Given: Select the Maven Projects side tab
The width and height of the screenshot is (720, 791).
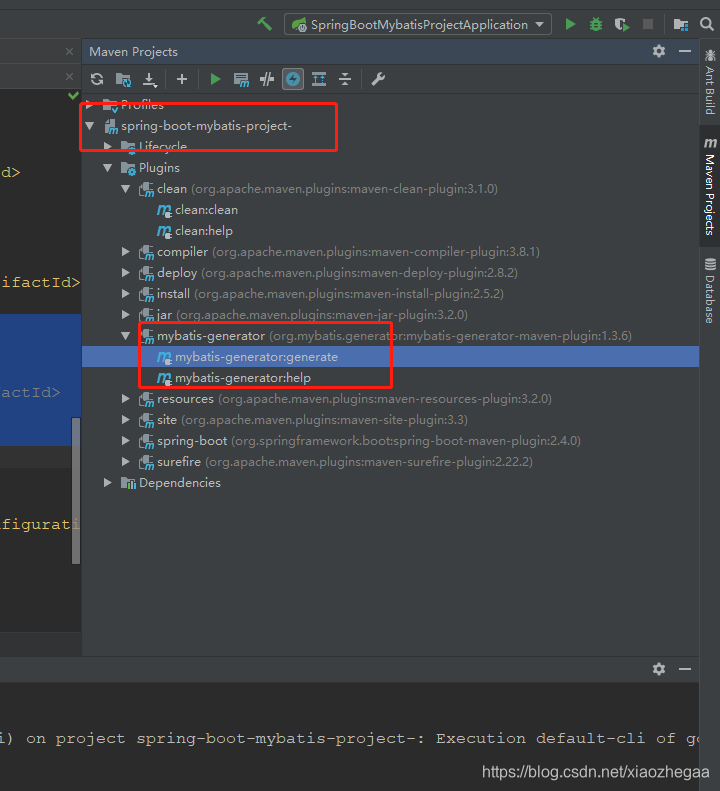Looking at the screenshot, I should coord(710,186).
